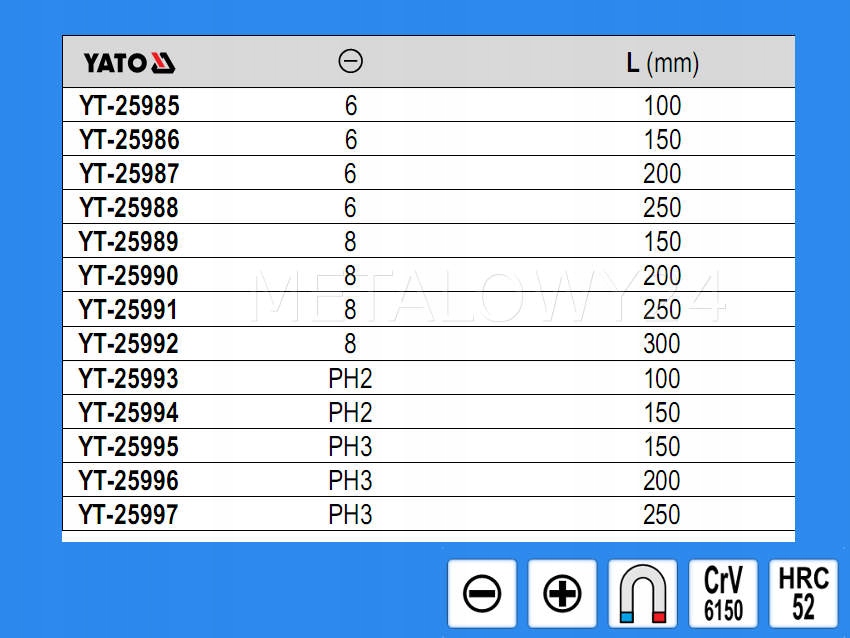Click length 150 in YT-25995 row
The width and height of the screenshot is (850, 638).
coord(661,447)
